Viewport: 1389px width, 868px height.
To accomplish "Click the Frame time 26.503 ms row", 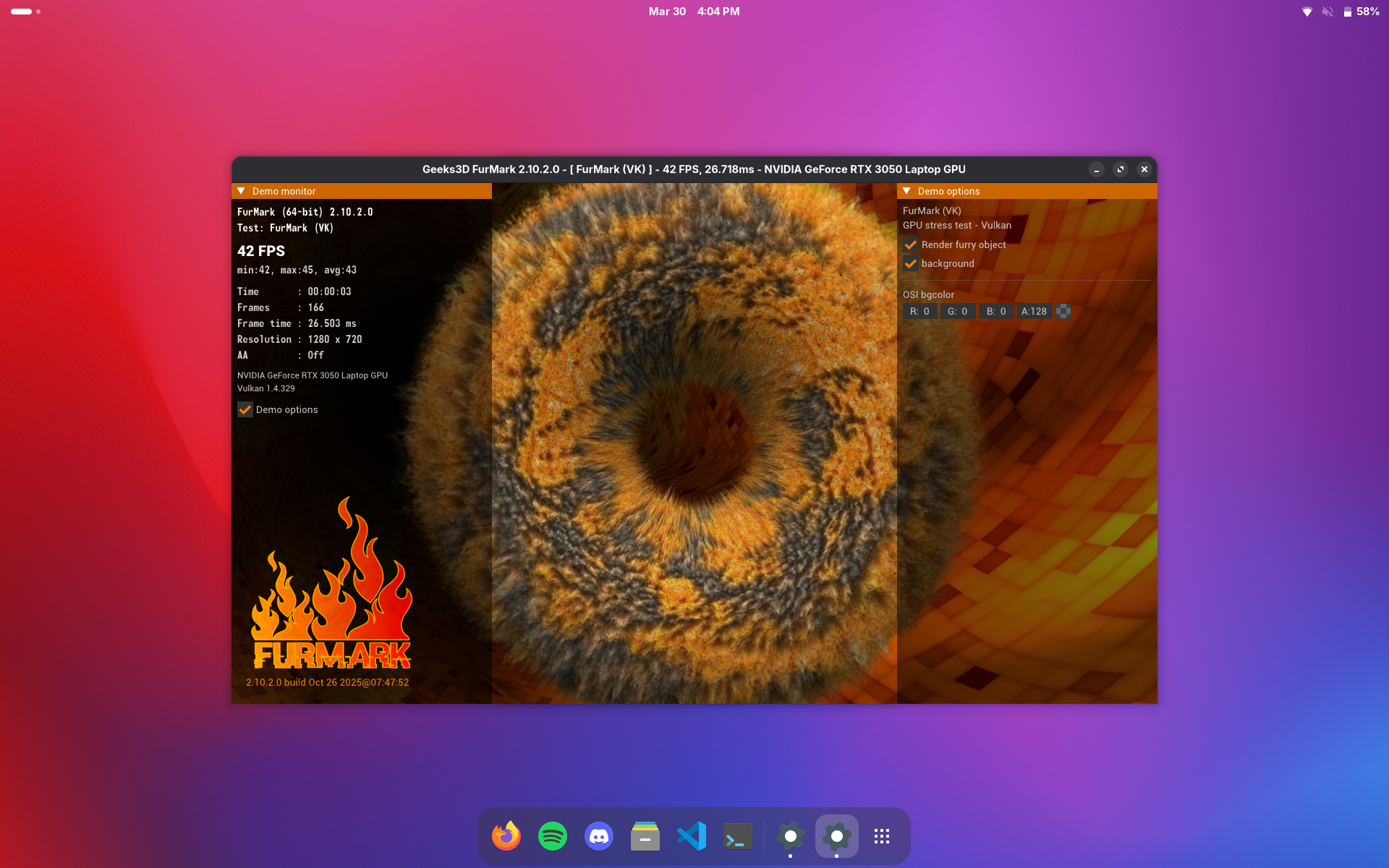I will (x=297, y=323).
